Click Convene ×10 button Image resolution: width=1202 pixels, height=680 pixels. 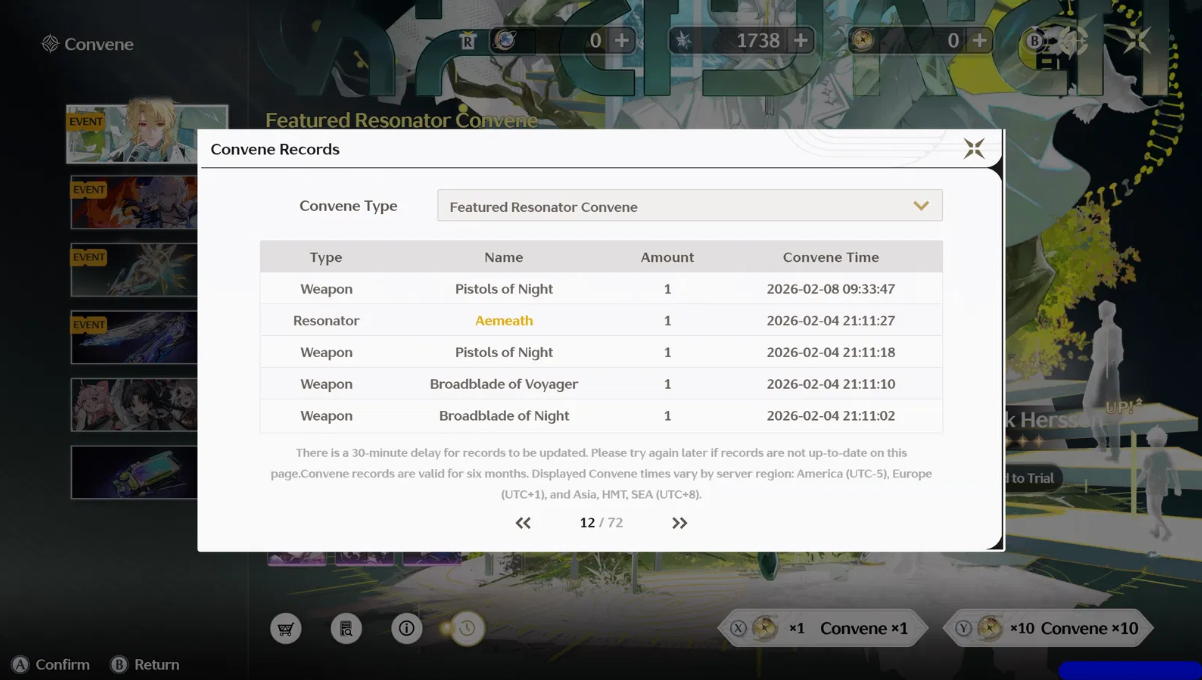1048,628
